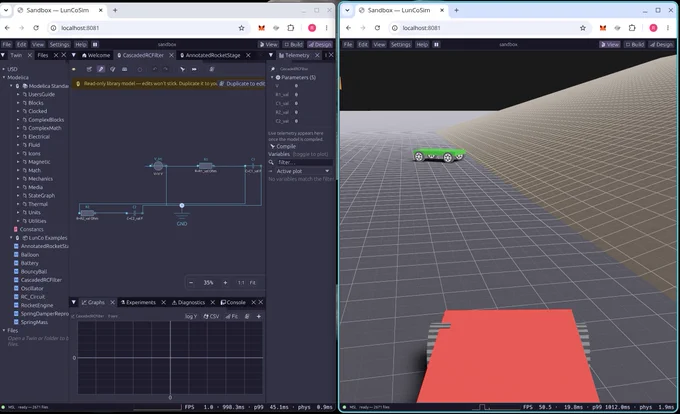Viewport: 680px width, 414px height.
Task: Click the Fit button in the Graphs toolbar
Action: click(232, 316)
